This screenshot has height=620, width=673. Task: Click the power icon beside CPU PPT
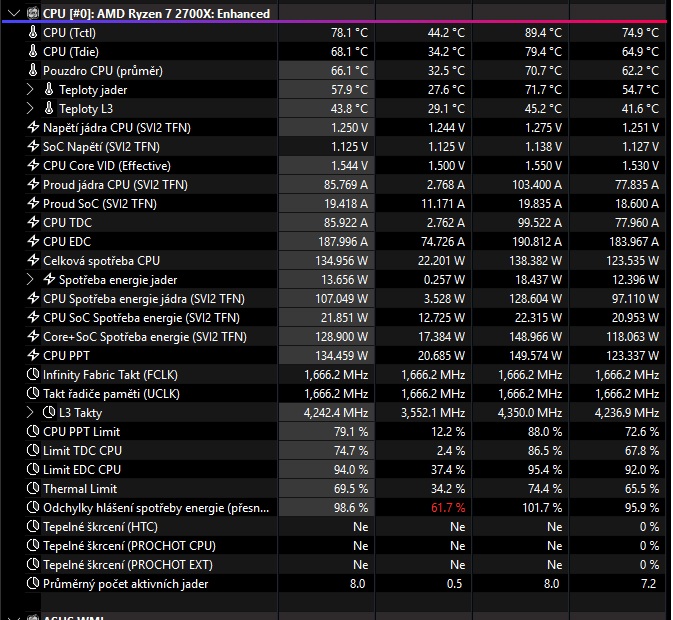click(x=33, y=356)
